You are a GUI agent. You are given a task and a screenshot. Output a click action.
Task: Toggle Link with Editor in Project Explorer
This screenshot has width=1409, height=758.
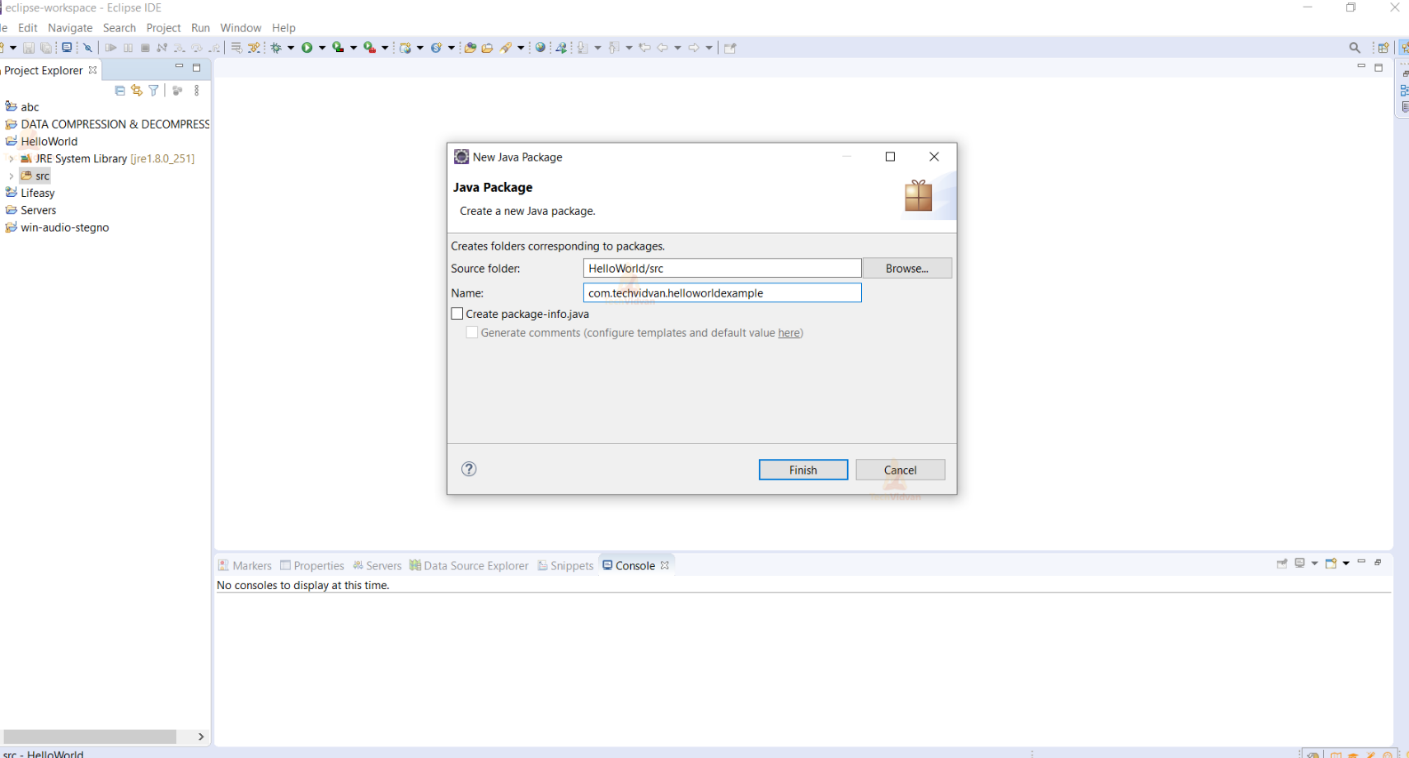[137, 91]
